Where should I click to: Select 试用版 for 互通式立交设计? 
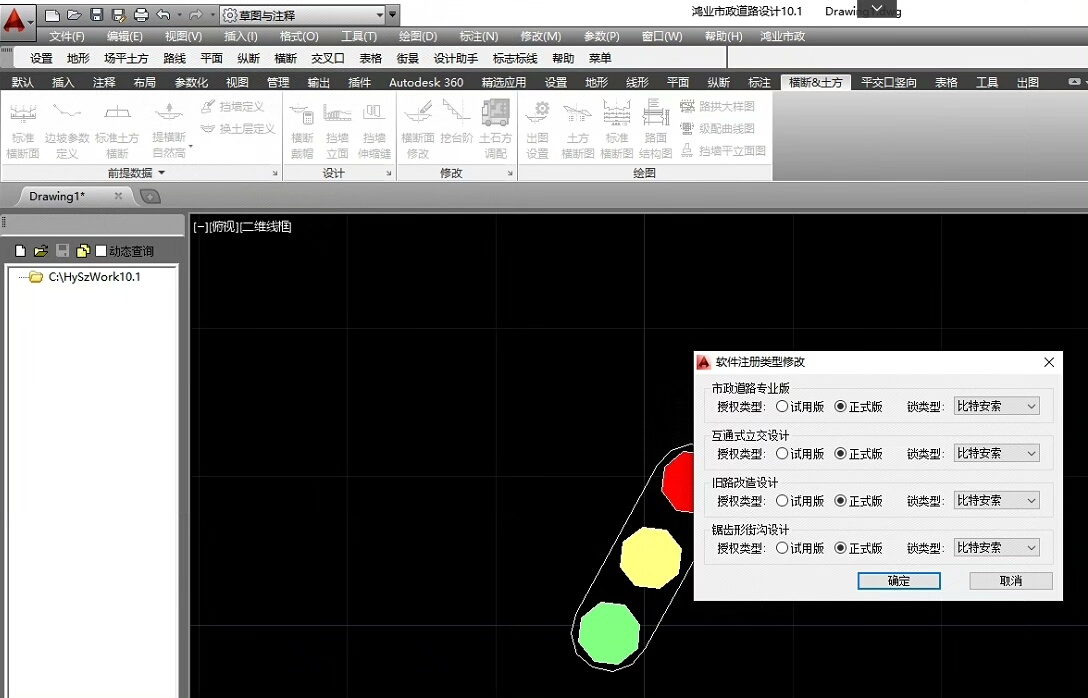coord(800,454)
